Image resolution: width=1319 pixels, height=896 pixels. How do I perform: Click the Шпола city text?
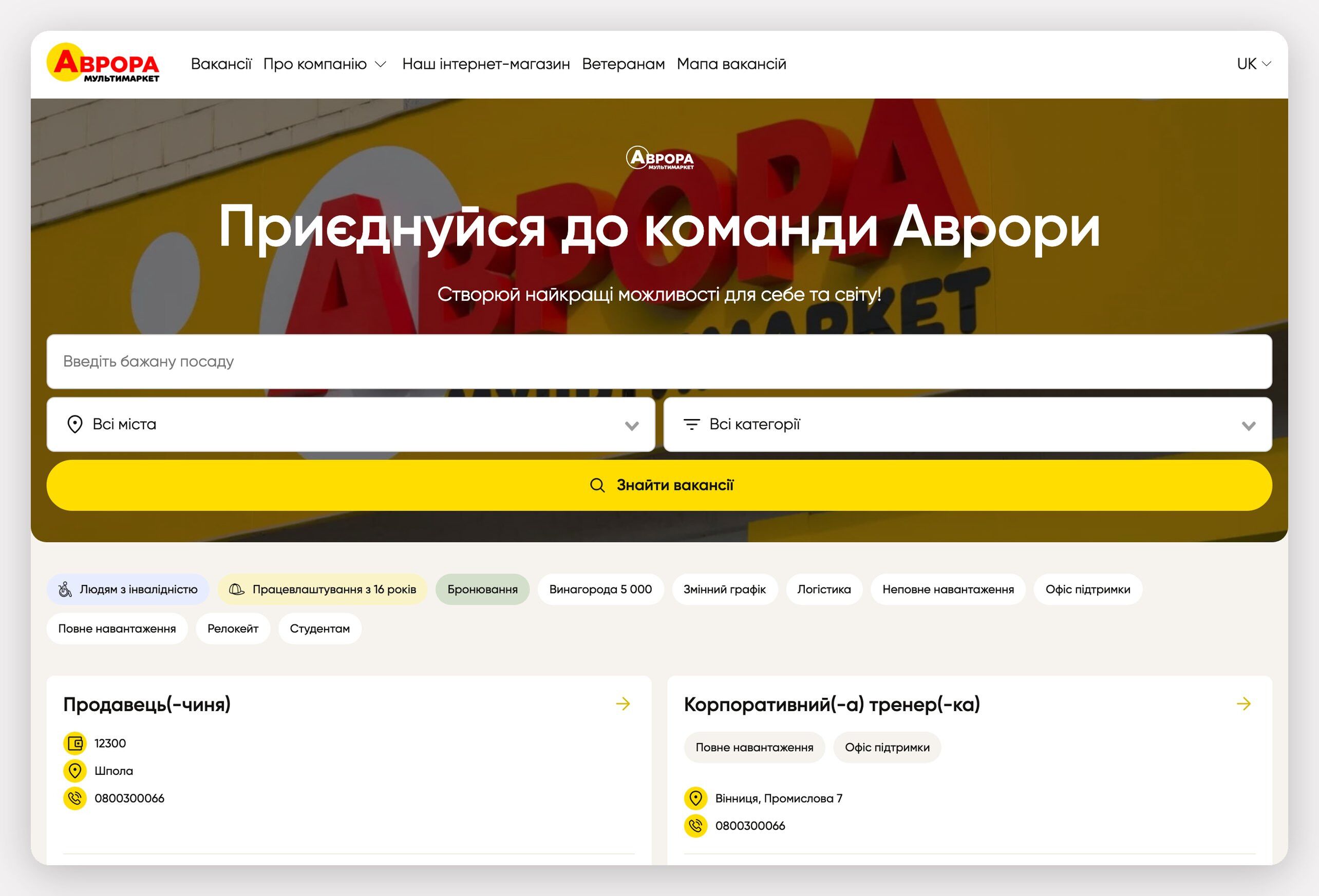pos(114,771)
